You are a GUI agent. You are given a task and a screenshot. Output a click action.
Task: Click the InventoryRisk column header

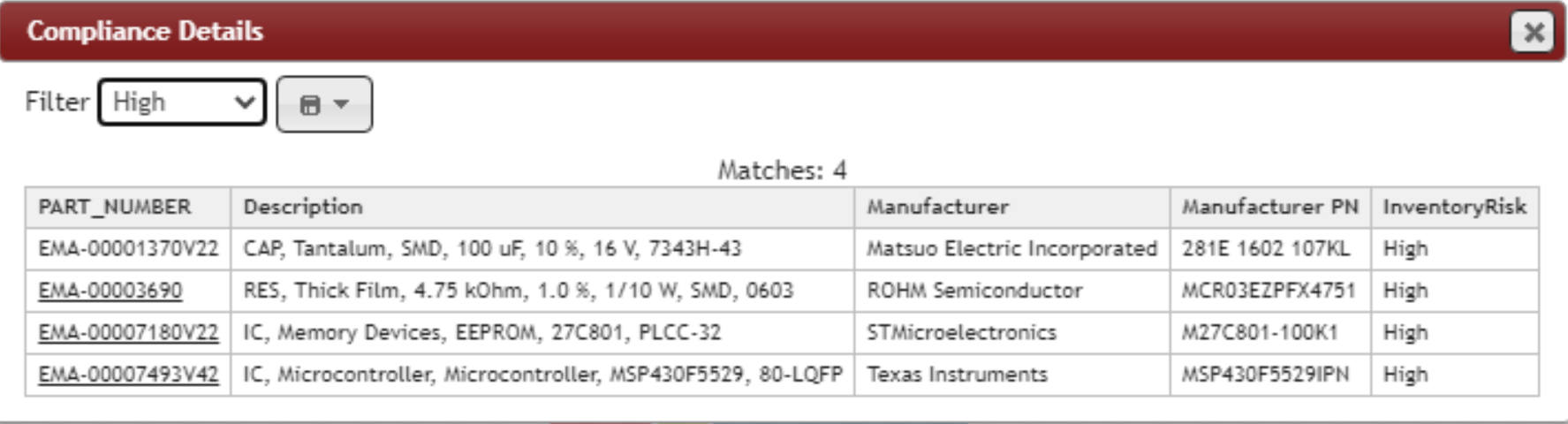(x=1454, y=208)
